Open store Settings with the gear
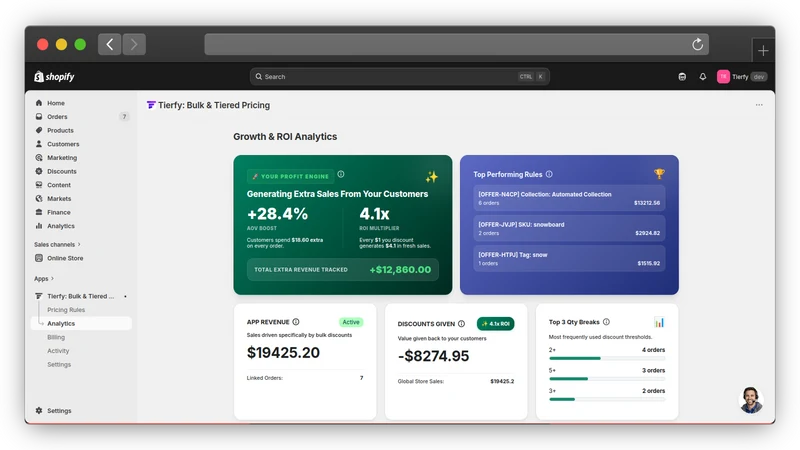Screen dimensions: 800x450 53,411
